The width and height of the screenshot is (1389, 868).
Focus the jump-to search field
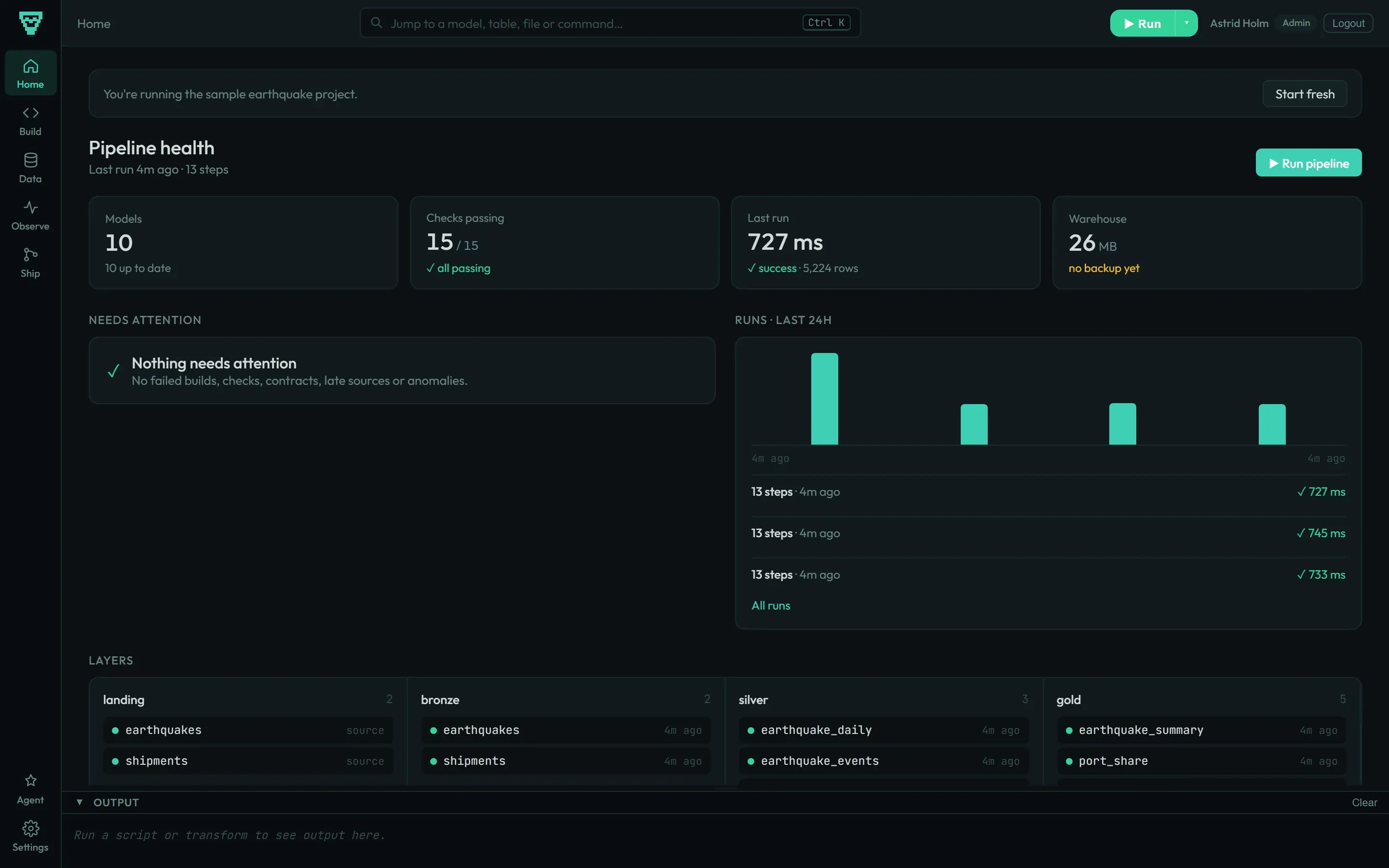(610, 23)
